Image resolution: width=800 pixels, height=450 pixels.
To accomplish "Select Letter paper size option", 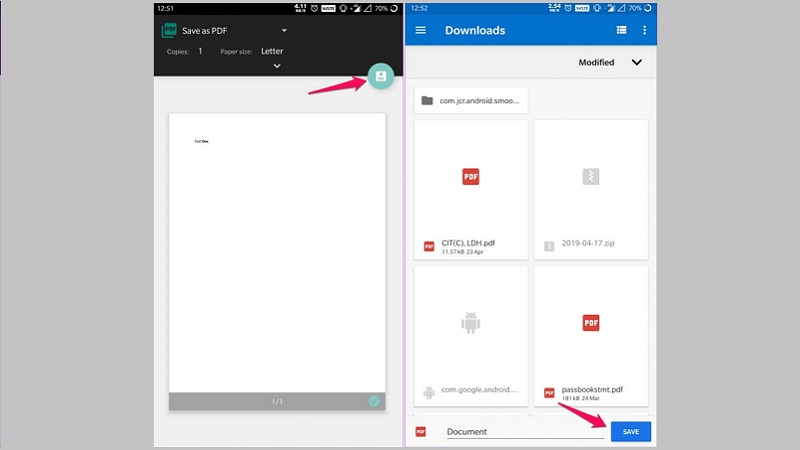I will coord(272,50).
